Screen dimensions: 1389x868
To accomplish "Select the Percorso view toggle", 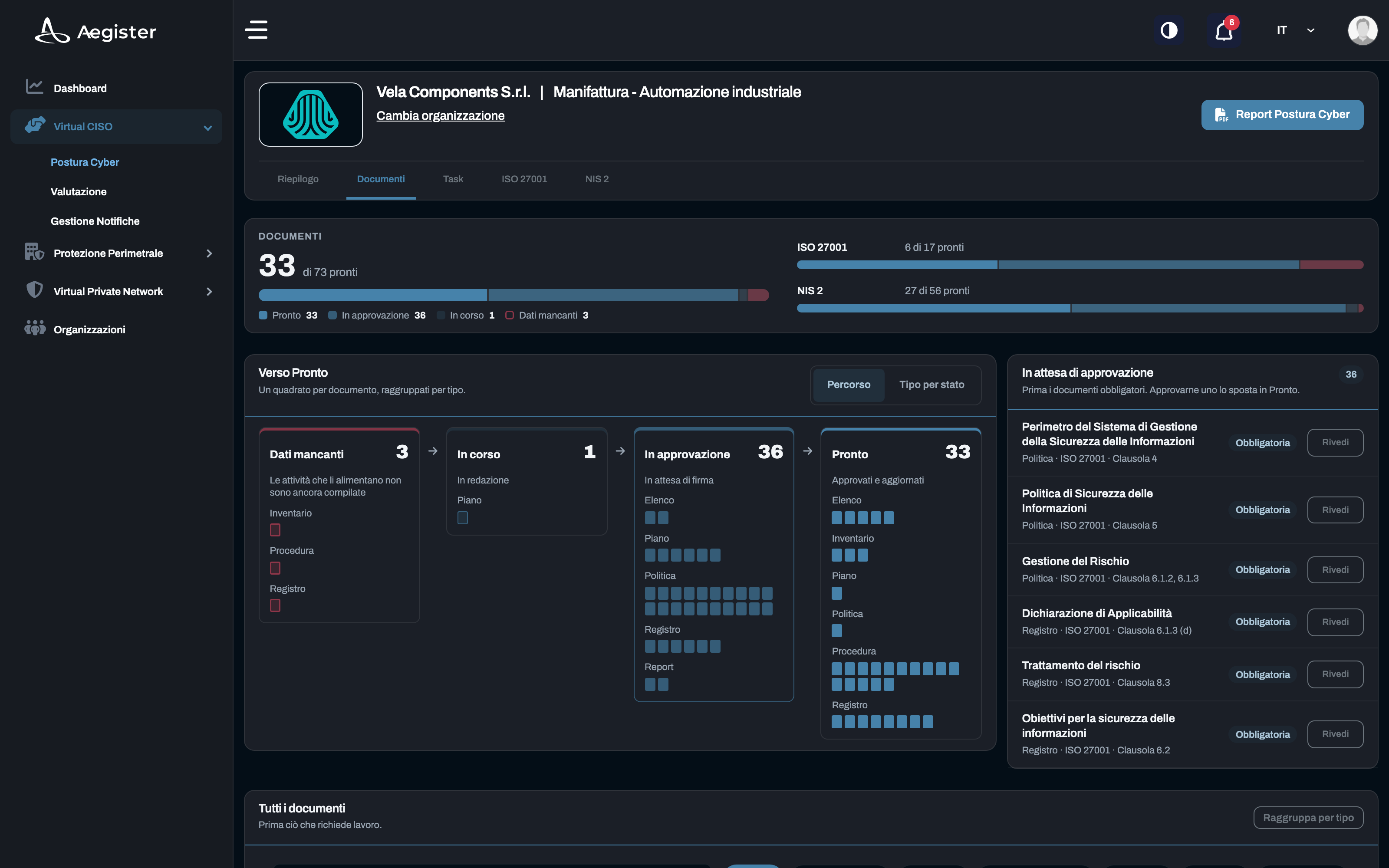I will point(848,385).
